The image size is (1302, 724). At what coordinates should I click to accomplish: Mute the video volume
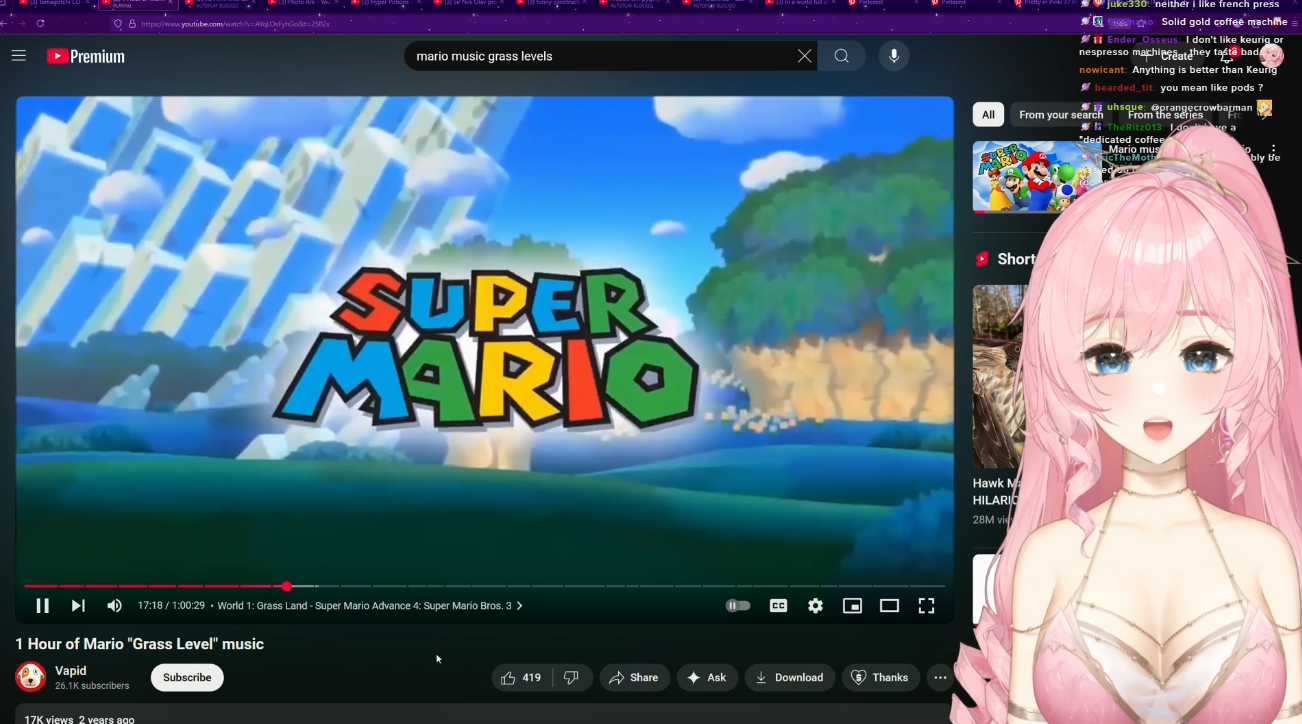coord(114,606)
